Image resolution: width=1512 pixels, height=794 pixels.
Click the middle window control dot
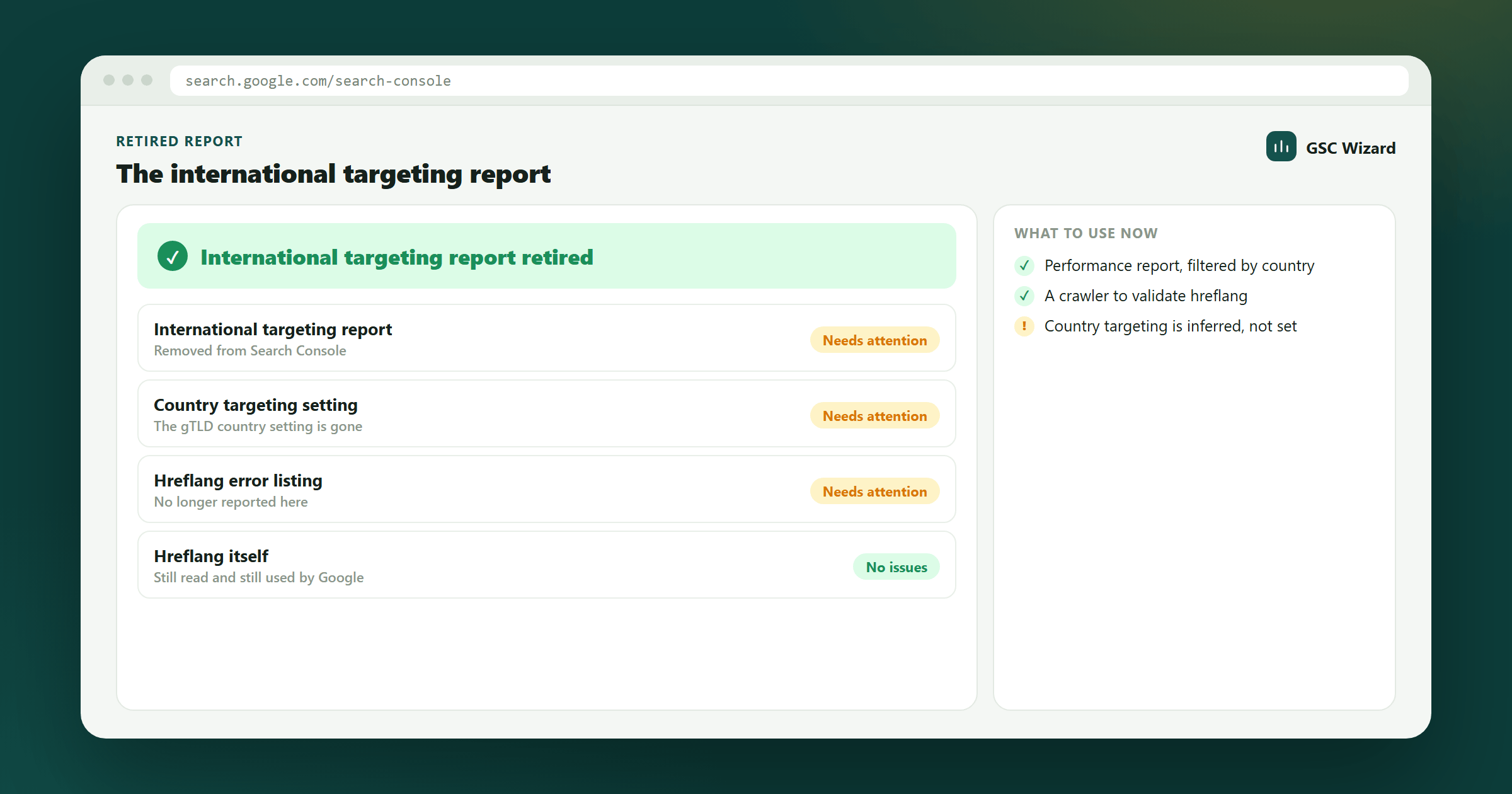128,80
